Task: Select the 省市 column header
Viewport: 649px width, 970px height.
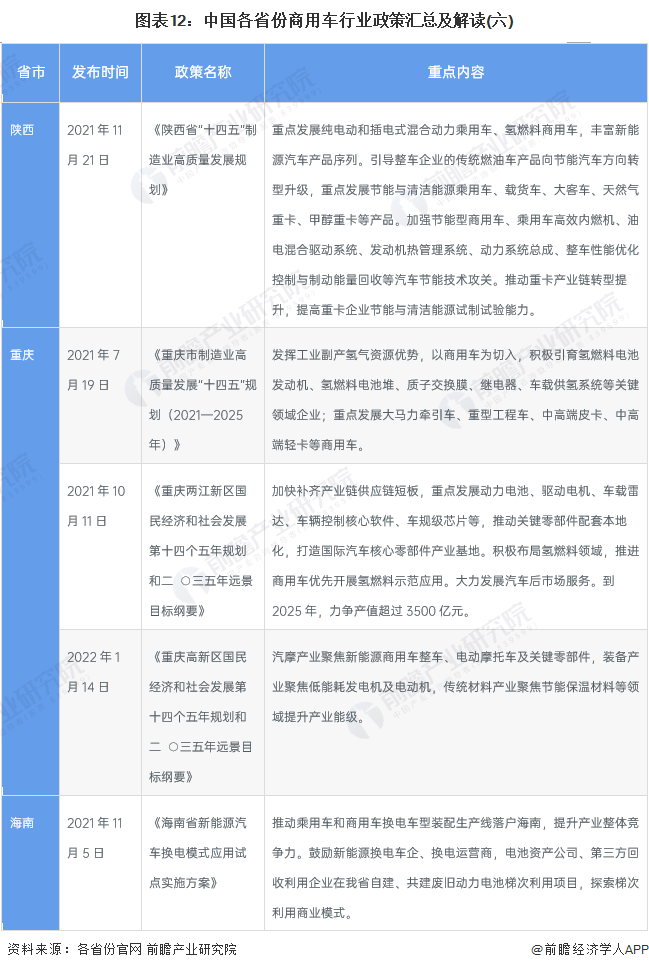Action: tap(30, 72)
